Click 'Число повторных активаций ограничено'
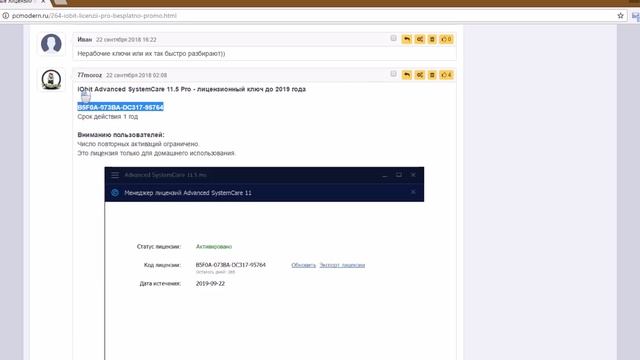Viewport: 640px width, 360px height. click(138, 144)
